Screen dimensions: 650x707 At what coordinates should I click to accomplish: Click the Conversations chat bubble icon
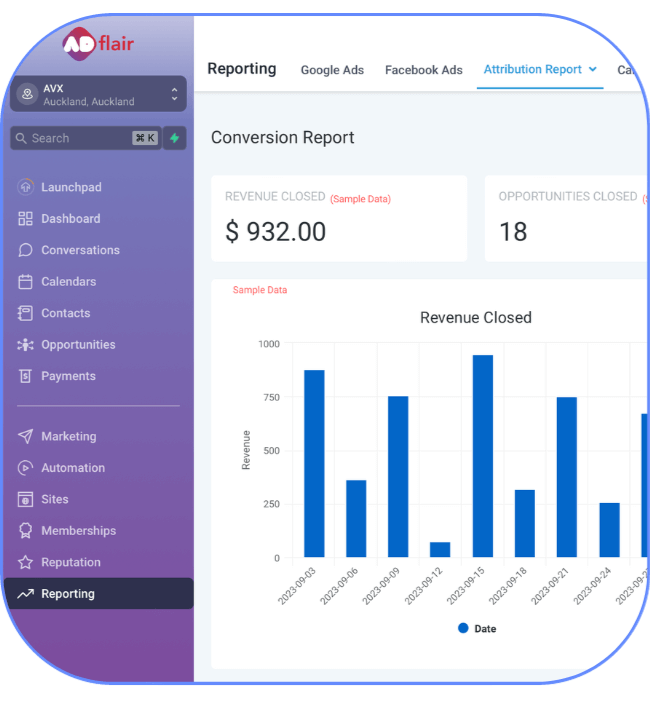pyautogui.click(x=25, y=250)
